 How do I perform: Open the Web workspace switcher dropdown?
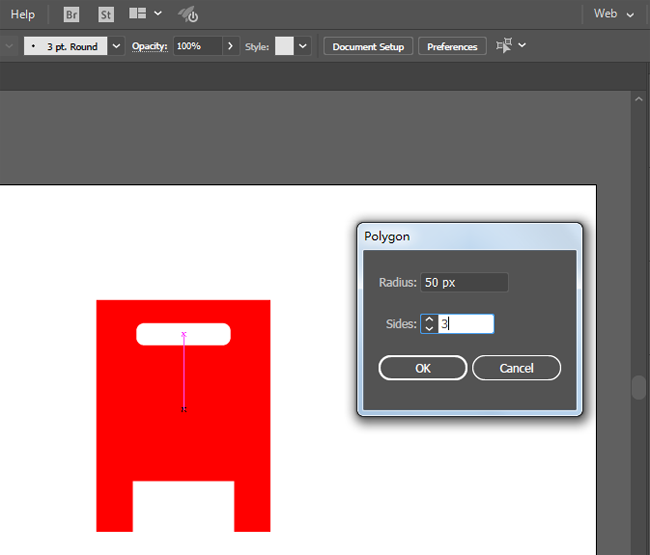(x=613, y=14)
